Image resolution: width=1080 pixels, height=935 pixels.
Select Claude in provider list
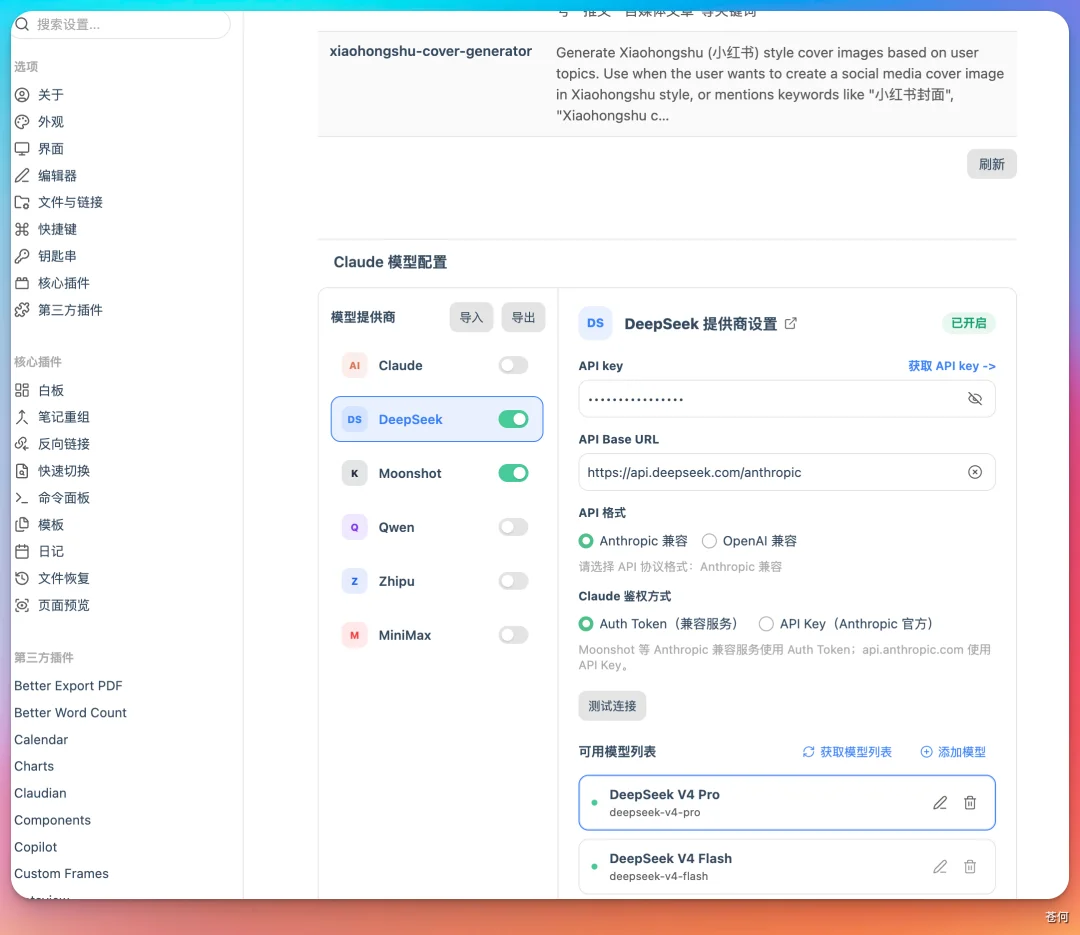coord(437,365)
